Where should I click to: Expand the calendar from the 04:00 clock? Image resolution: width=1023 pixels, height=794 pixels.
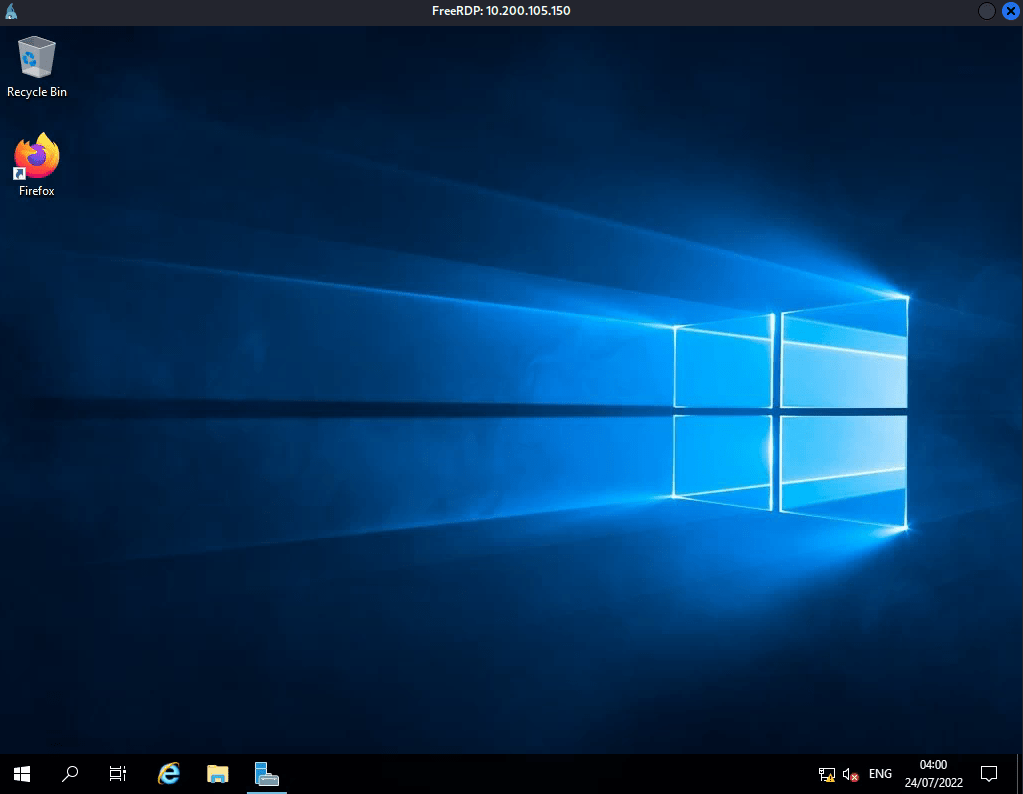[932, 773]
